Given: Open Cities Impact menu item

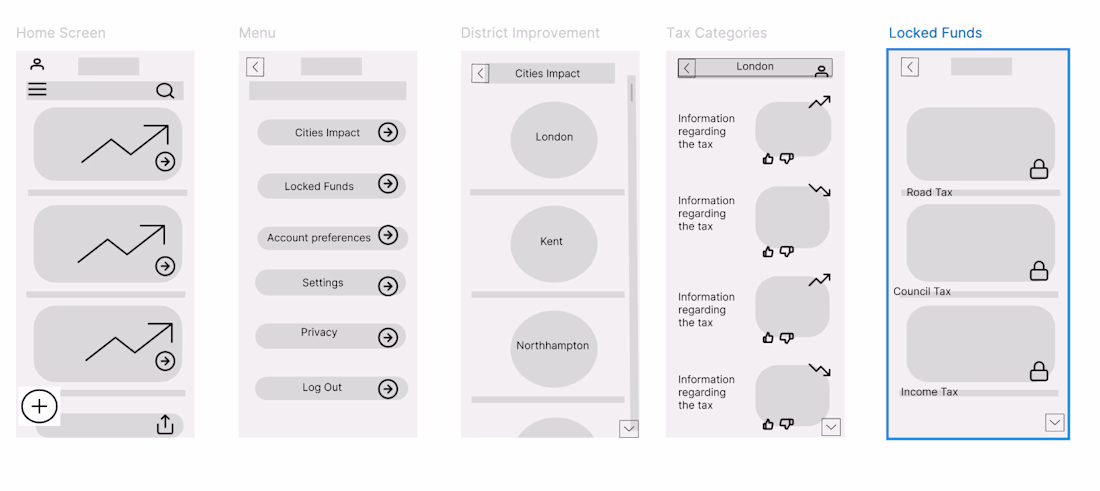Looking at the screenshot, I should pos(331,132).
